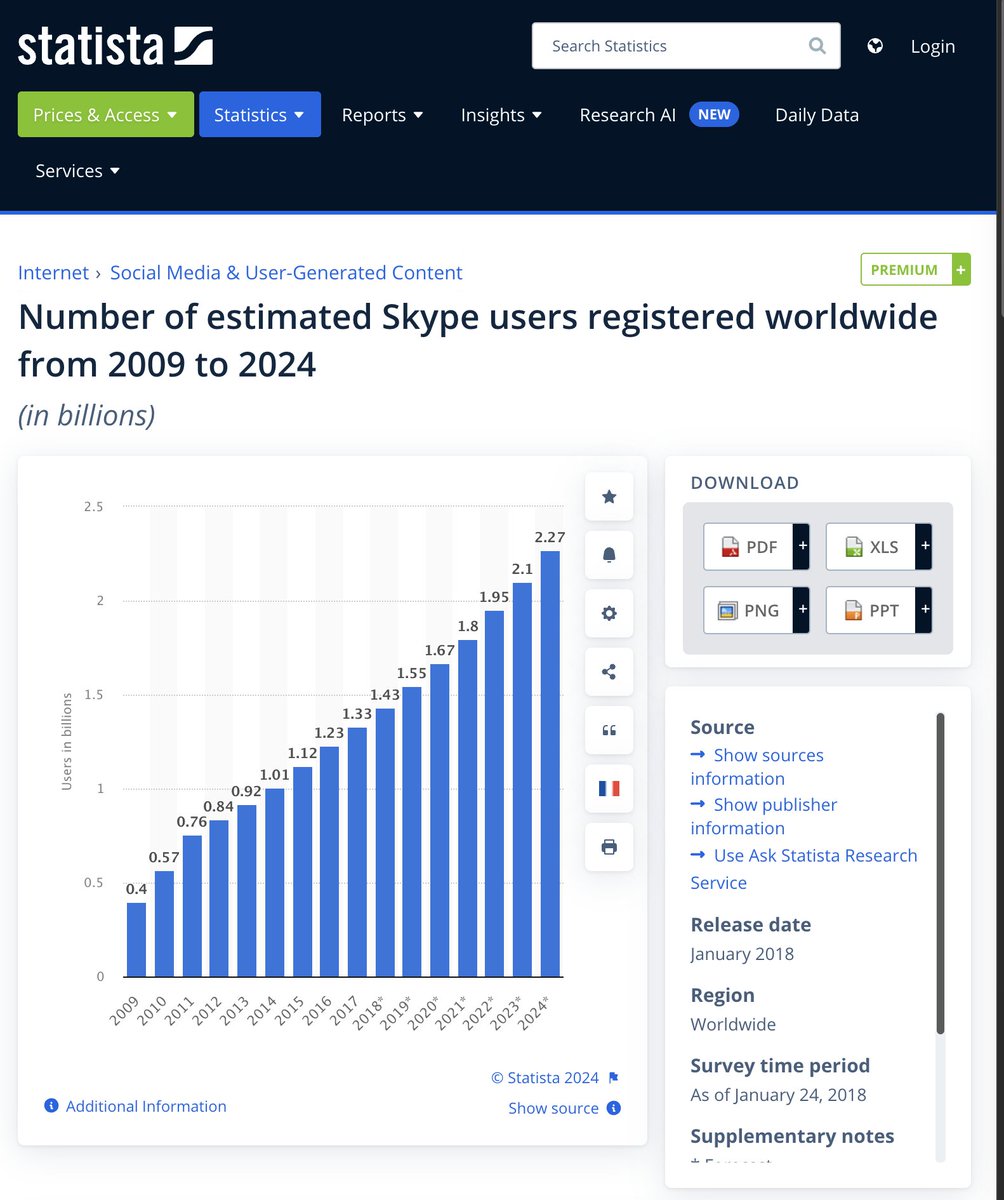Click the 2024 bar labeled 2.27
Screen dimensions: 1004x1200
click(x=550, y=764)
